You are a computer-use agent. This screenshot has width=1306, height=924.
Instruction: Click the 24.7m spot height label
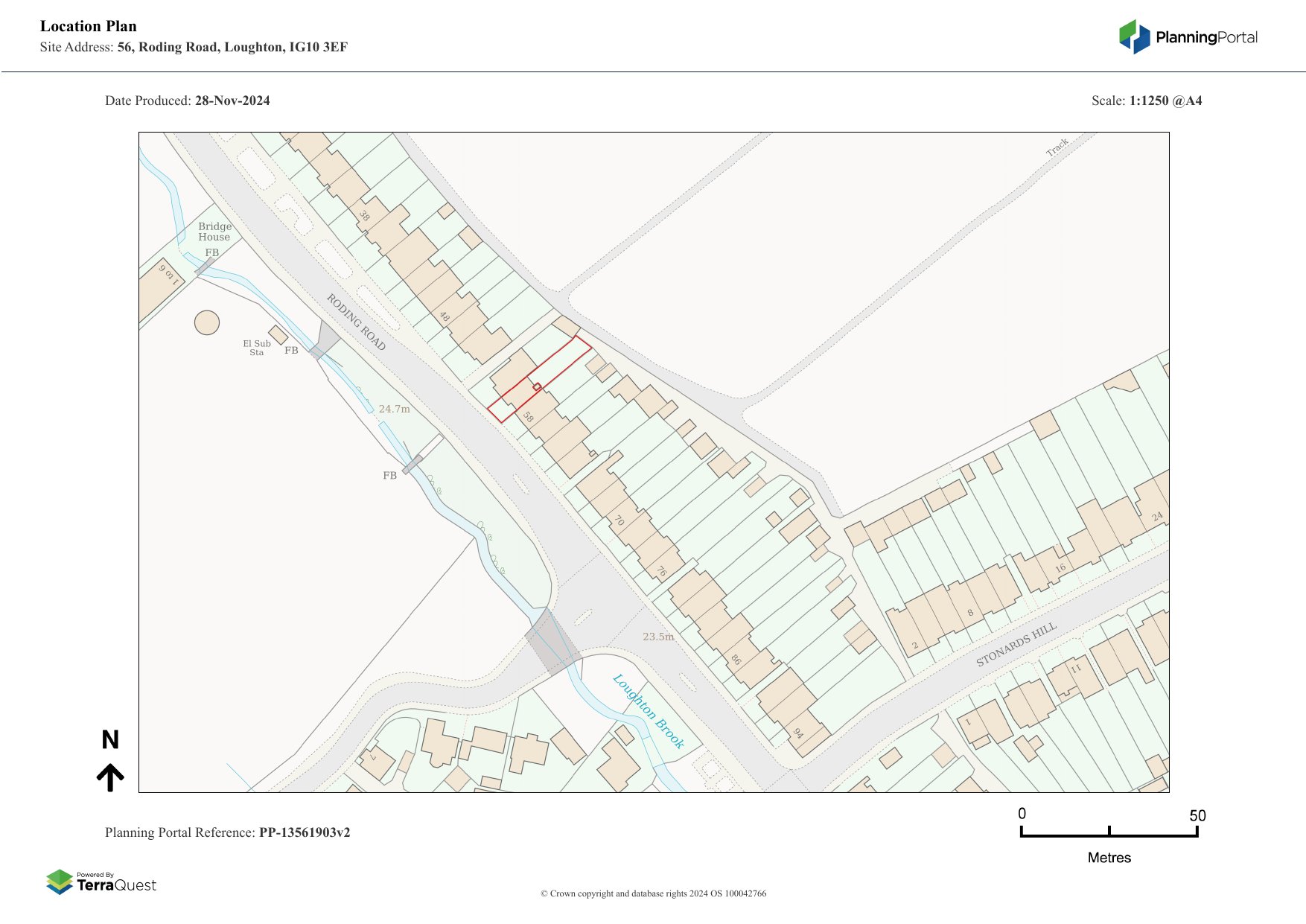point(394,409)
